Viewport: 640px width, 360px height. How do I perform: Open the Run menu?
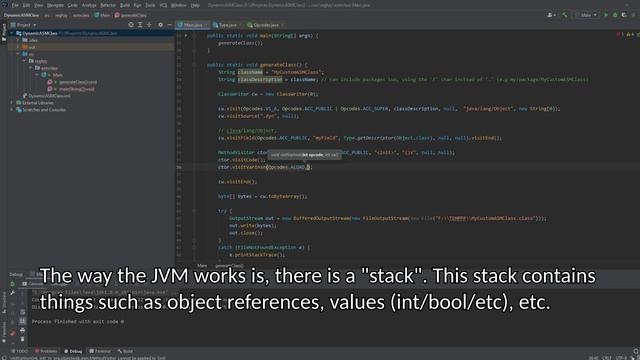tap(138, 5)
